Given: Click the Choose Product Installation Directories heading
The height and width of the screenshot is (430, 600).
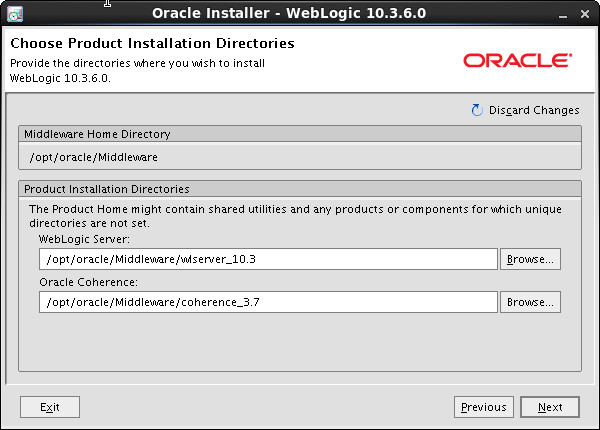Looking at the screenshot, I should 152,43.
